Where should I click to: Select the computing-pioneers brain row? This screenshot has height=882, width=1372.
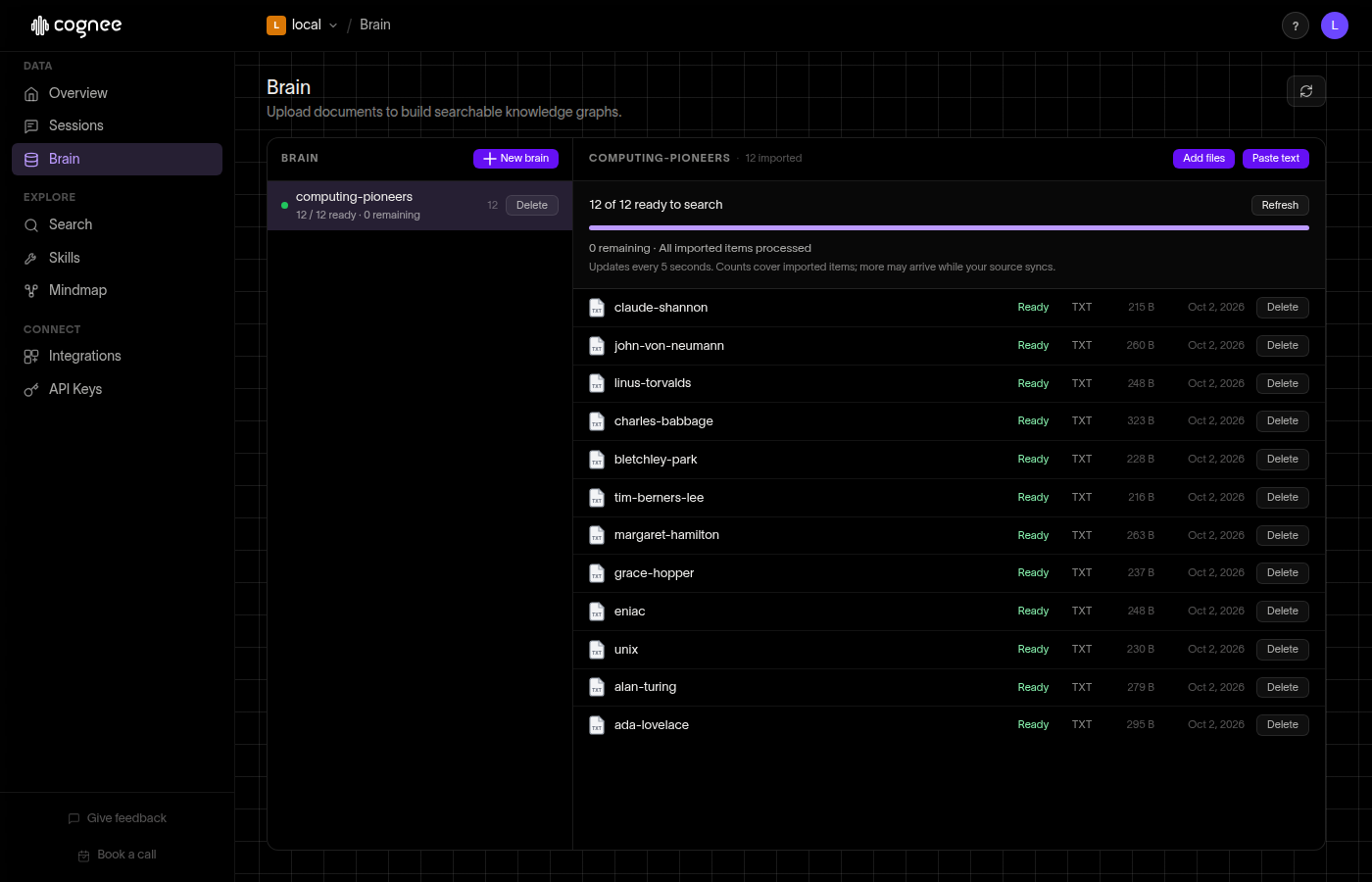click(x=419, y=206)
